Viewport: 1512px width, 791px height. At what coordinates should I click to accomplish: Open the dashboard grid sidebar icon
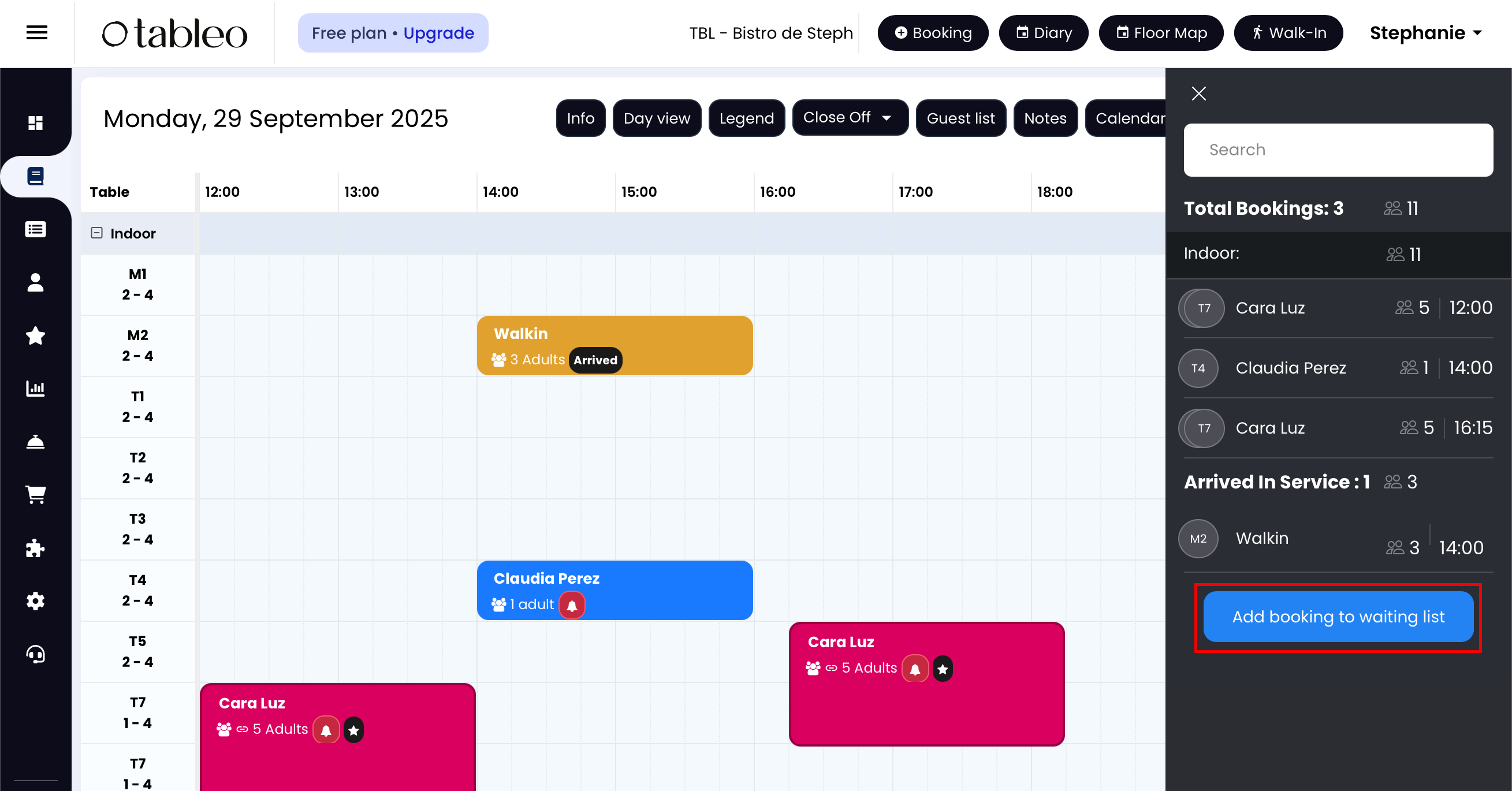pos(36,122)
